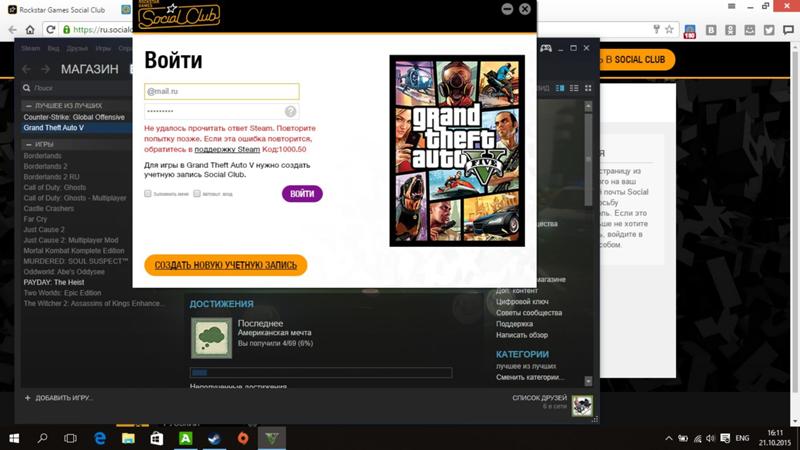Image resolution: width=800 pixels, height=450 pixels.
Task: Open Игры menu in Steam window
Action: (103, 48)
